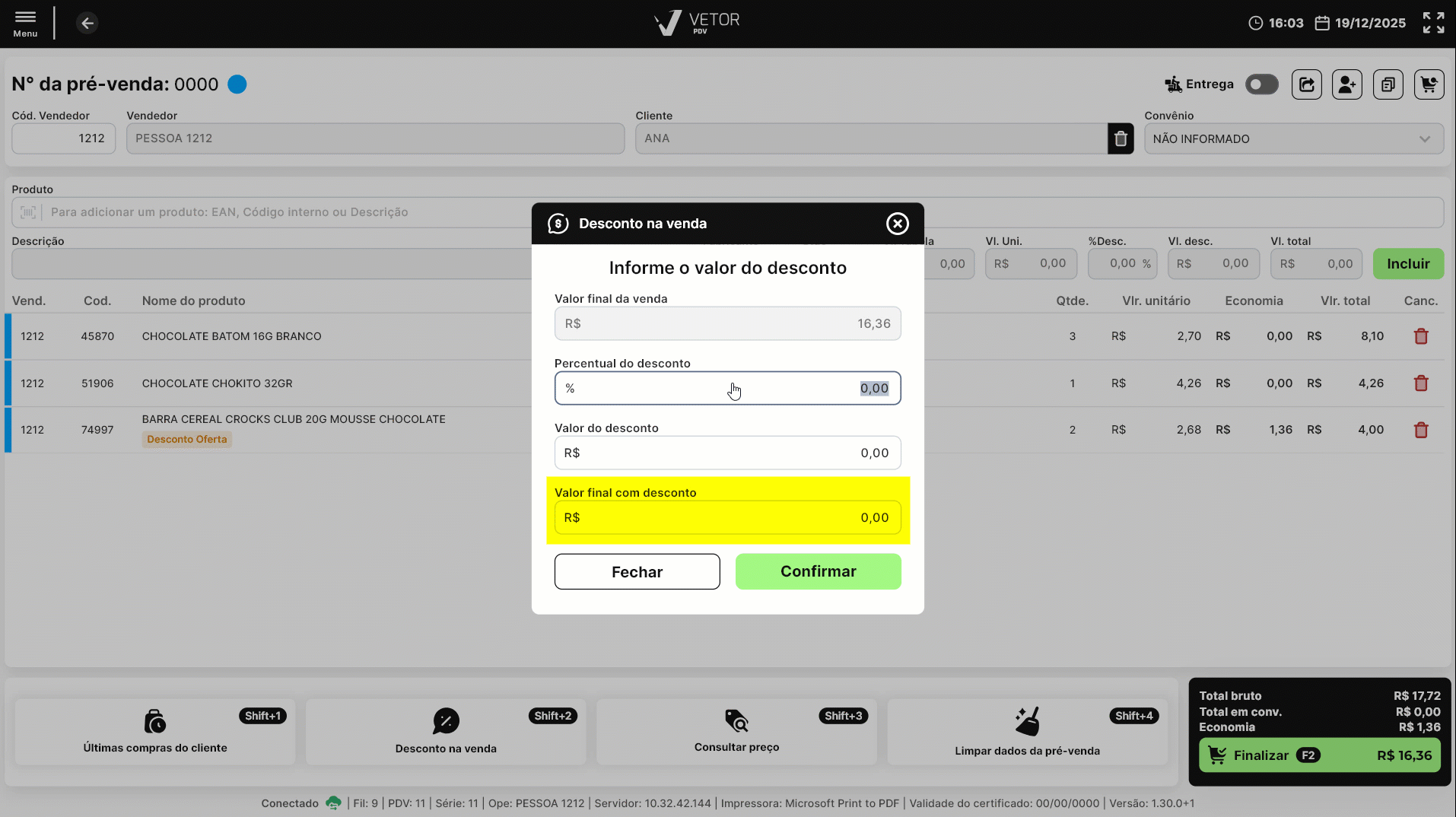This screenshot has height=817, width=1456.
Task: Close the Desconto na venda dialog
Action: coord(898,224)
